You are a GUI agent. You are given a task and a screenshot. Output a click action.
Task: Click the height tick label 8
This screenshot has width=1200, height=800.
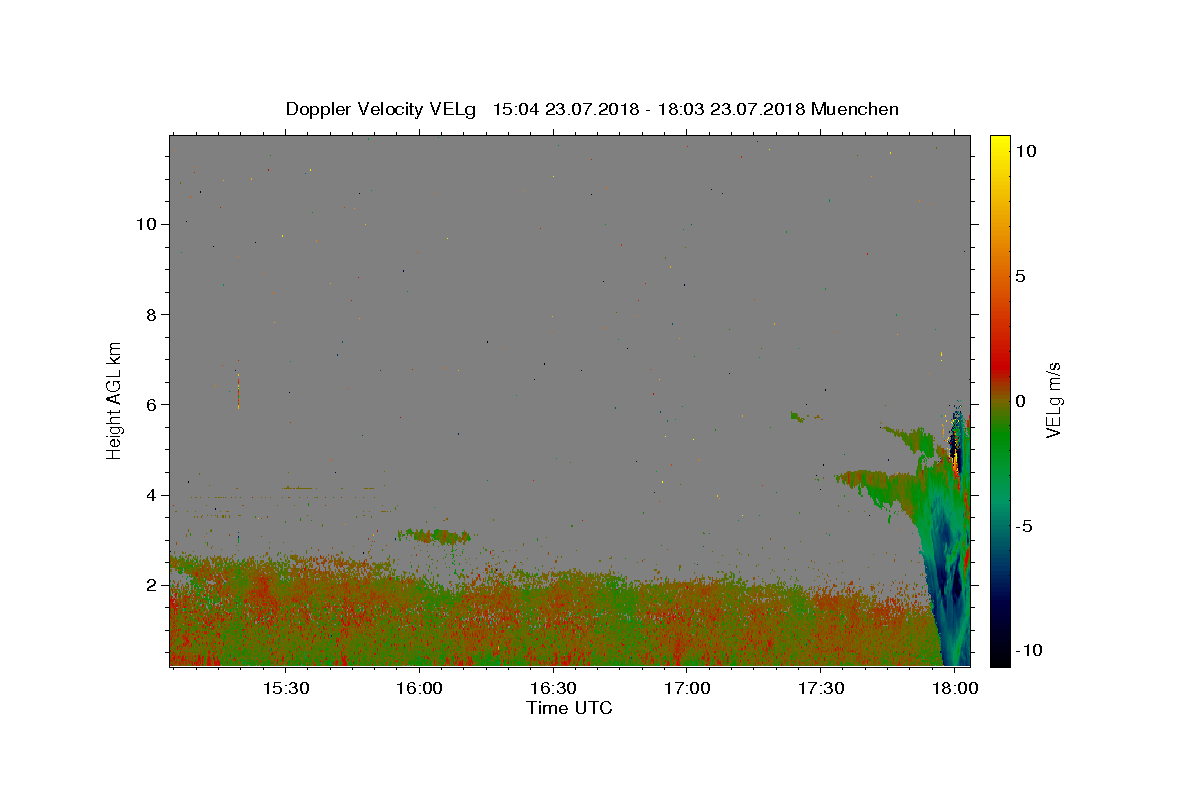[152, 314]
